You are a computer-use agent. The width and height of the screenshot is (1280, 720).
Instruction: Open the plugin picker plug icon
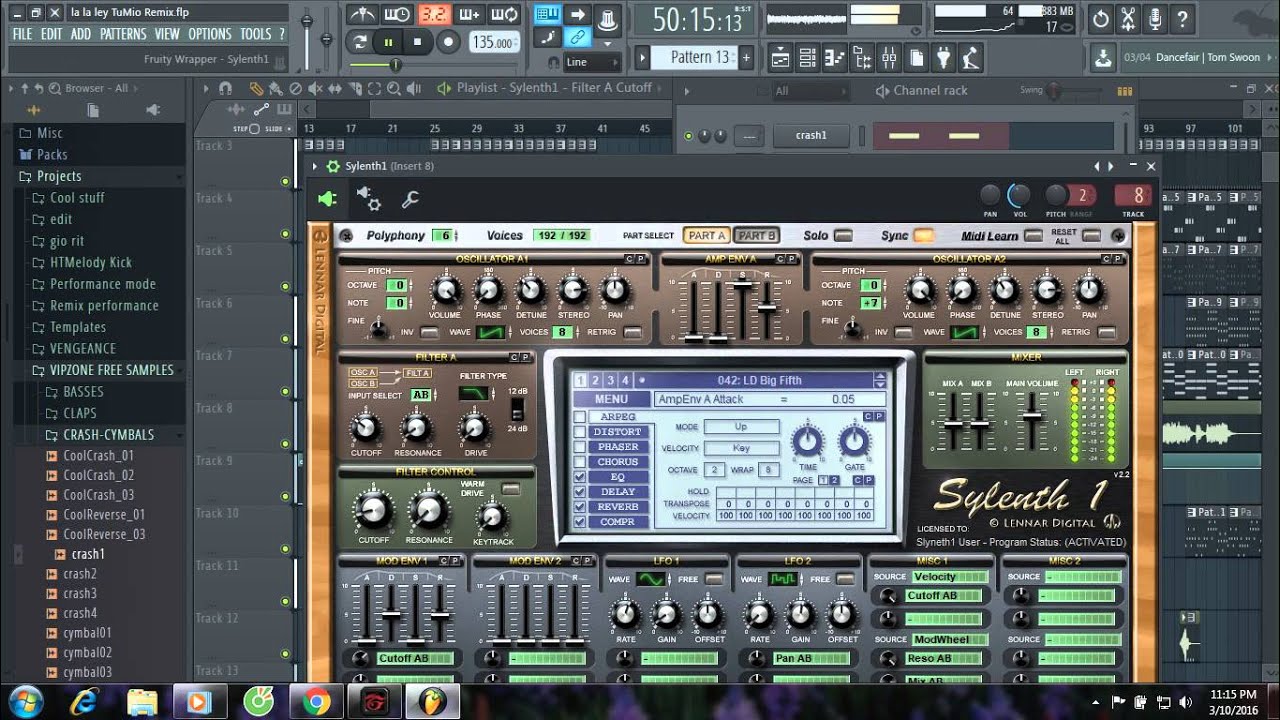(943, 60)
